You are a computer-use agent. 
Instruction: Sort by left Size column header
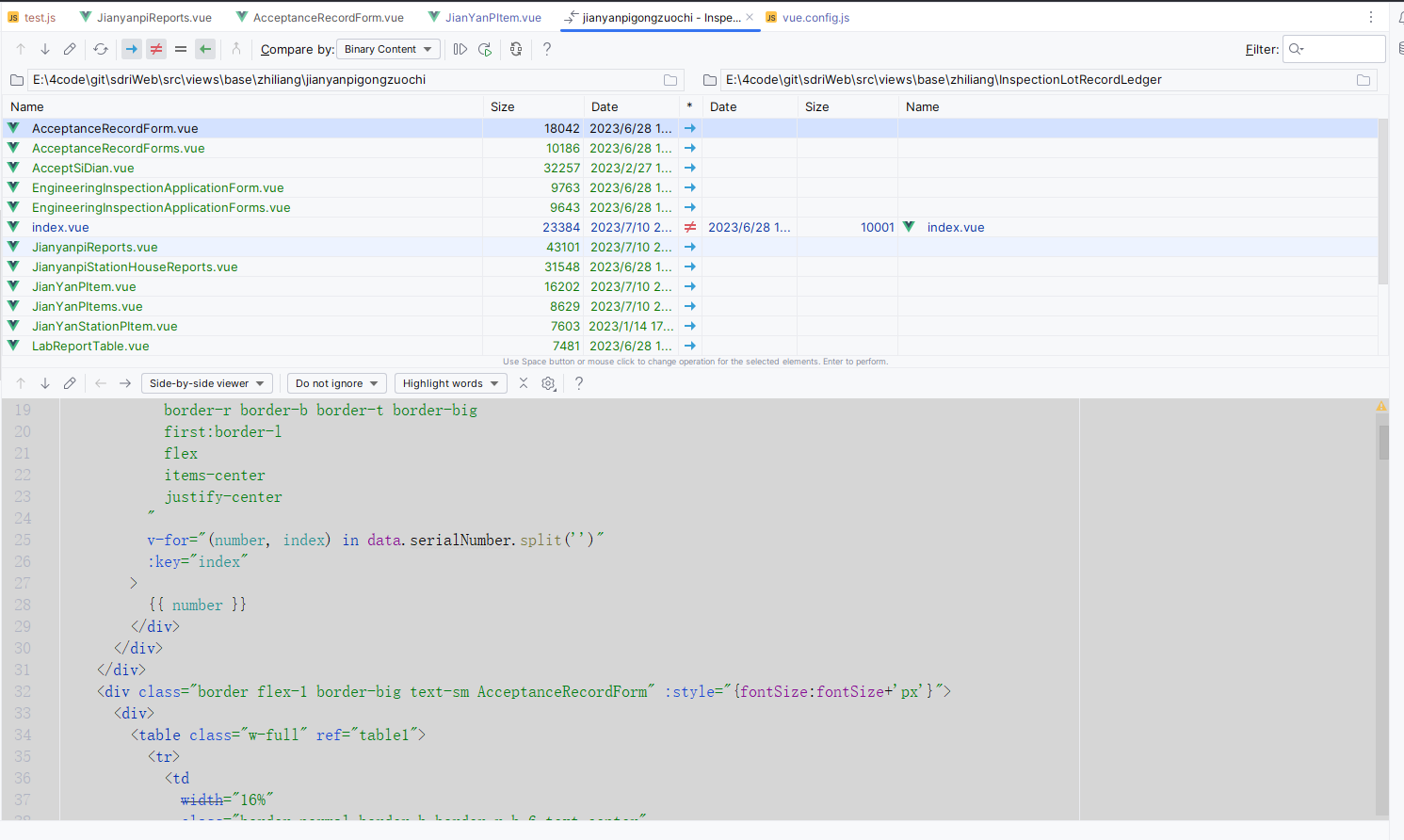point(534,106)
